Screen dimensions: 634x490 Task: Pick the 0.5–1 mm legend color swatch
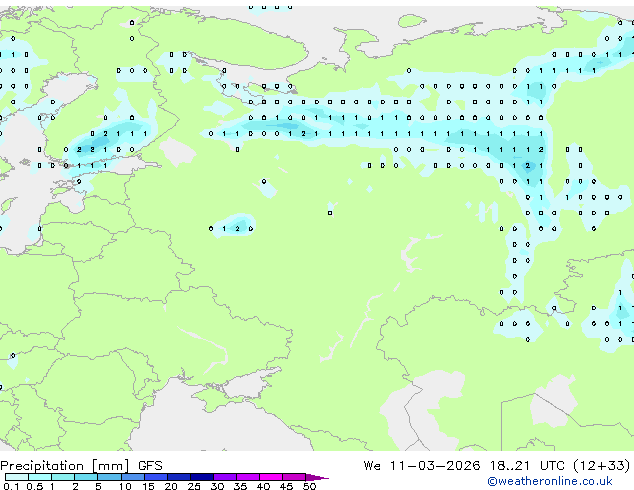click(40, 477)
